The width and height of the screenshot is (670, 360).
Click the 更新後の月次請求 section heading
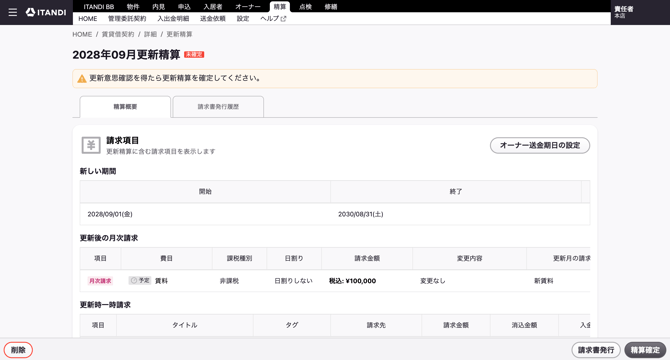tap(109, 238)
